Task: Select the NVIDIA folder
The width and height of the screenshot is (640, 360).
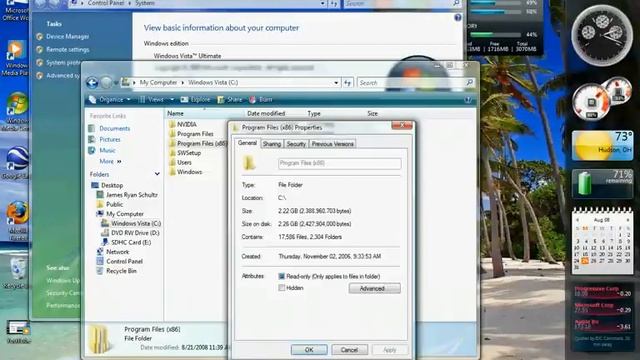Action: click(183, 124)
